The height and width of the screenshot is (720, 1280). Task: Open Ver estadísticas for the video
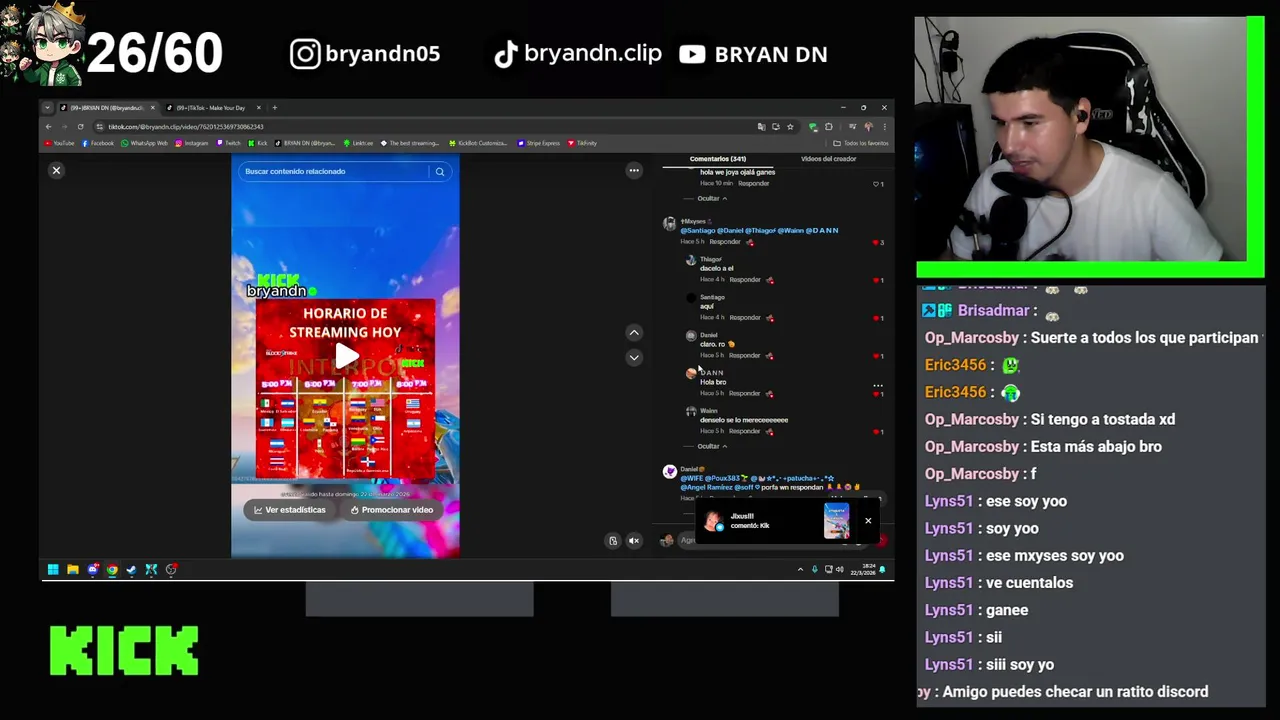[x=289, y=510]
